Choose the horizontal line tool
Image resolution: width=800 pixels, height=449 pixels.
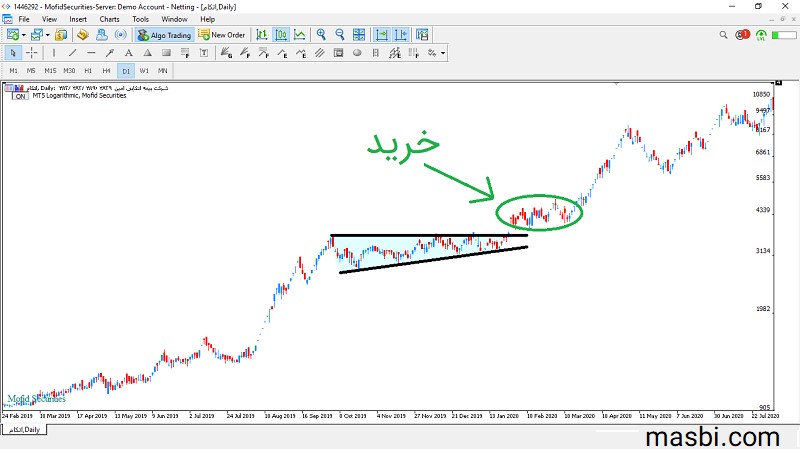tap(91, 53)
